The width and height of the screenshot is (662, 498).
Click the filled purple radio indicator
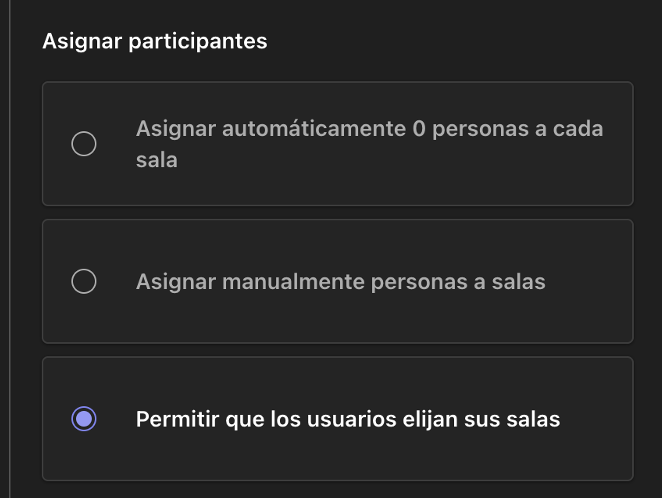pyautogui.click(x=84, y=419)
